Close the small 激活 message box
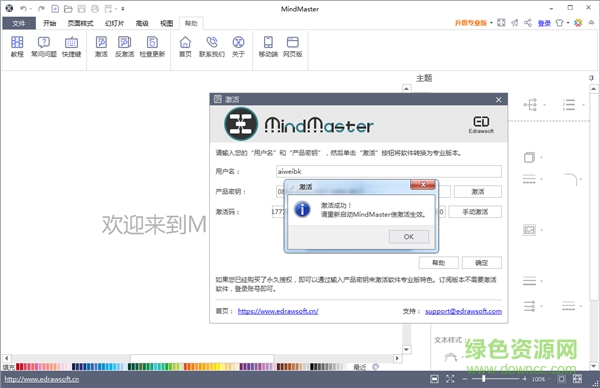 coord(423,185)
